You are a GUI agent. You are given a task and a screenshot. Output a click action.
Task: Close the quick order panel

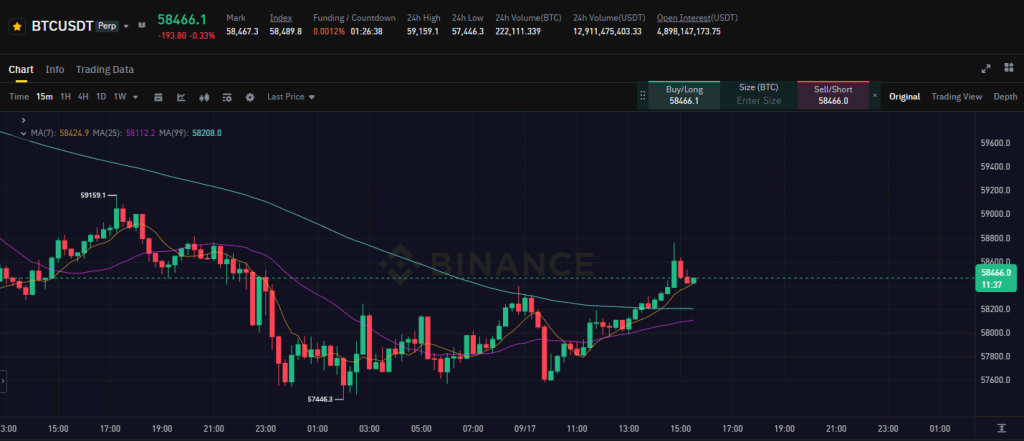[875, 95]
